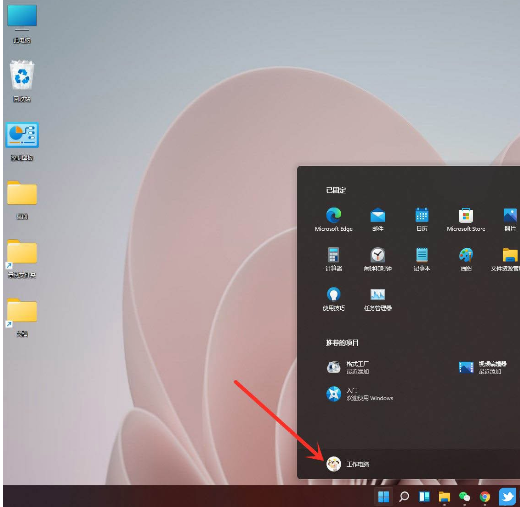Open the Tips lightbulb app
The width and height of the screenshot is (520, 507).
(333, 299)
